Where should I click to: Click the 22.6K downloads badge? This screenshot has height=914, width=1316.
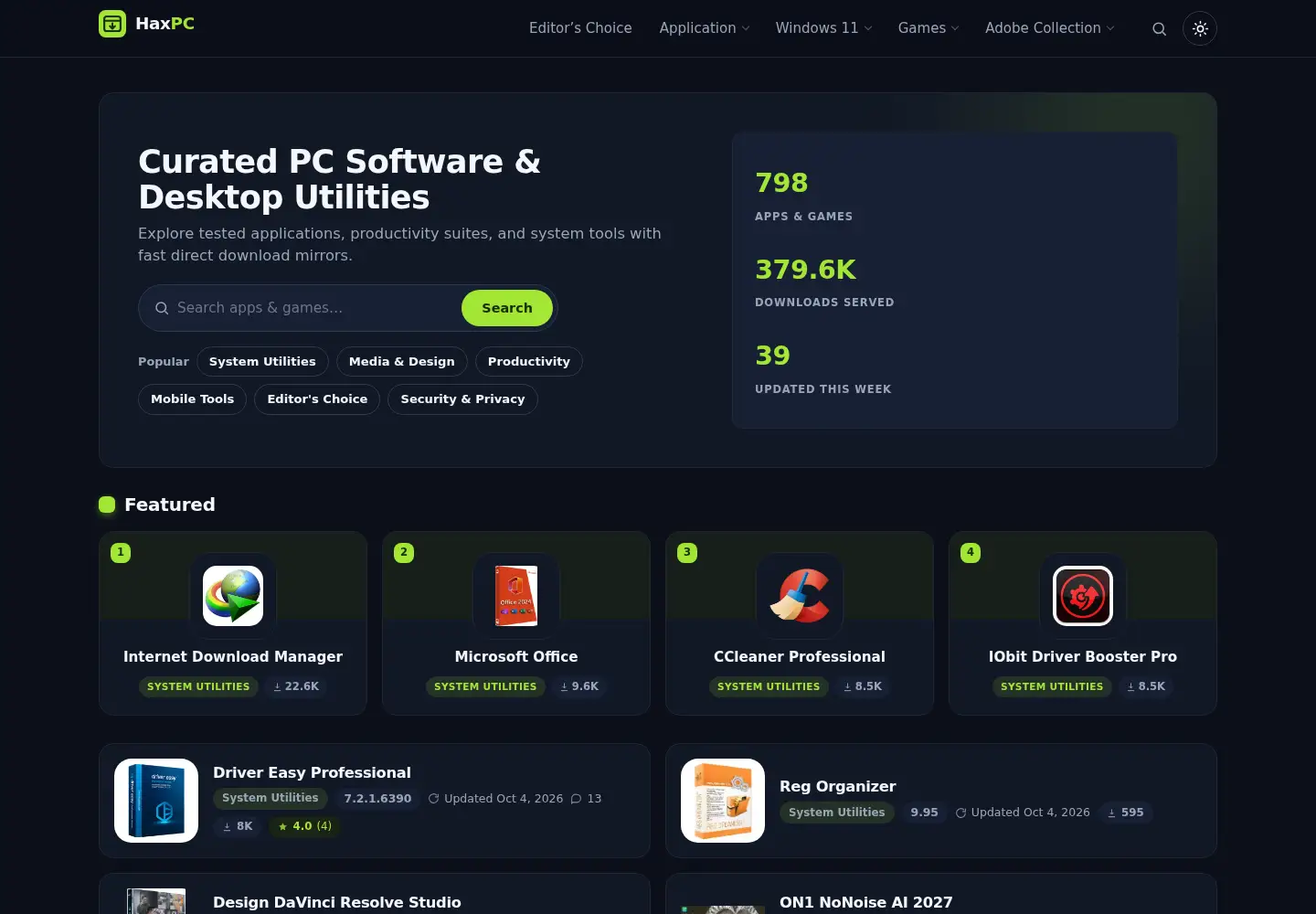(296, 686)
